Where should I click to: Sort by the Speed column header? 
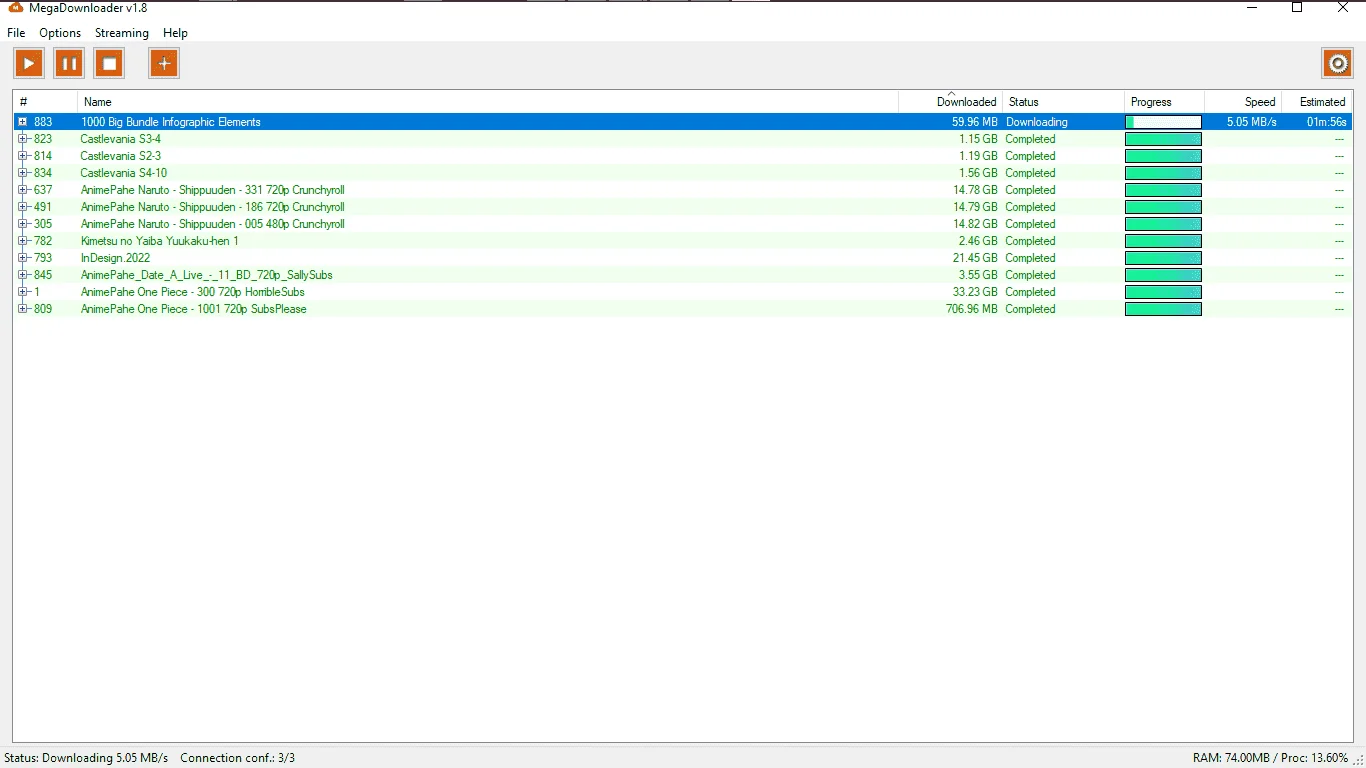1242,102
